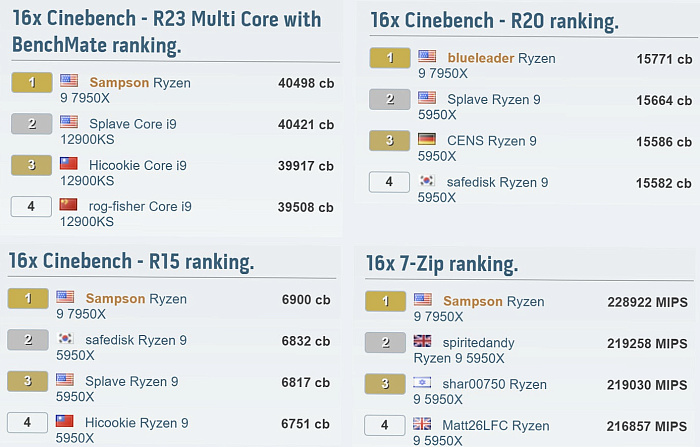Image resolution: width=700 pixels, height=447 pixels.
Task: Click the Taiwan flag beside Hicookie Ryzen 9
Action: pyautogui.click(x=65, y=421)
